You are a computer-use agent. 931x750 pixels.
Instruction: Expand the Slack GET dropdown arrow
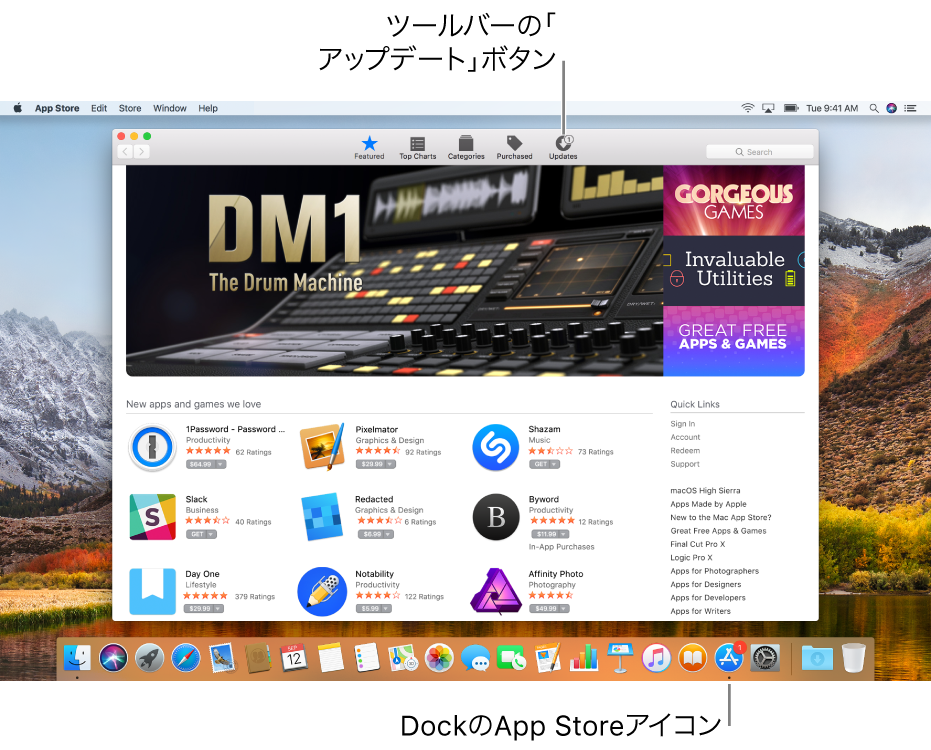(x=211, y=534)
